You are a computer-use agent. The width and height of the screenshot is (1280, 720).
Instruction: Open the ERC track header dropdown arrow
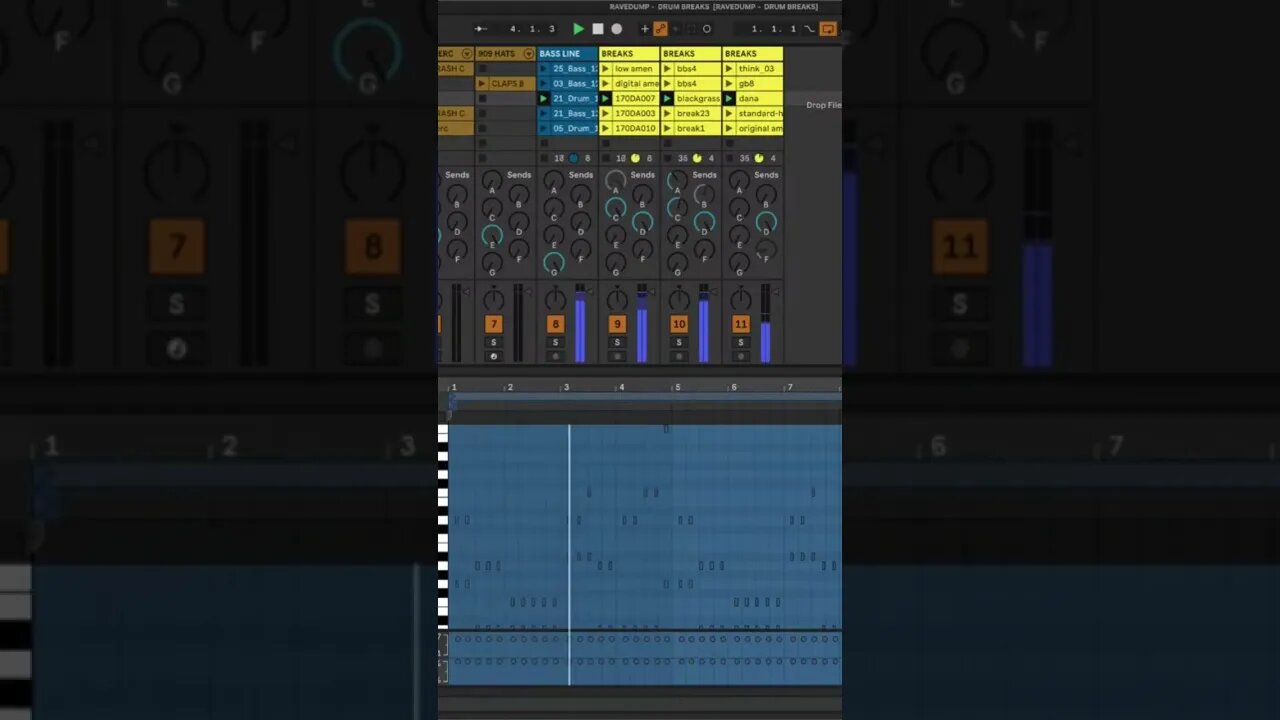pos(467,54)
